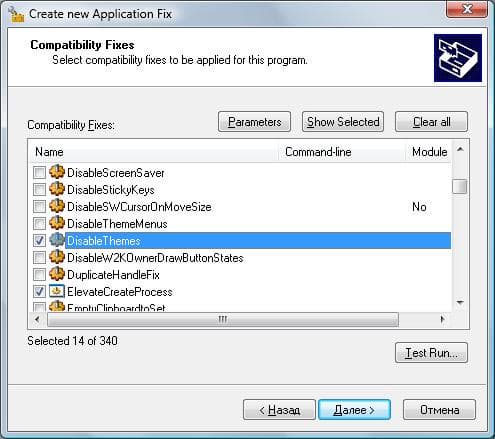Click the horizontal scroll right arrow

click(x=442, y=319)
